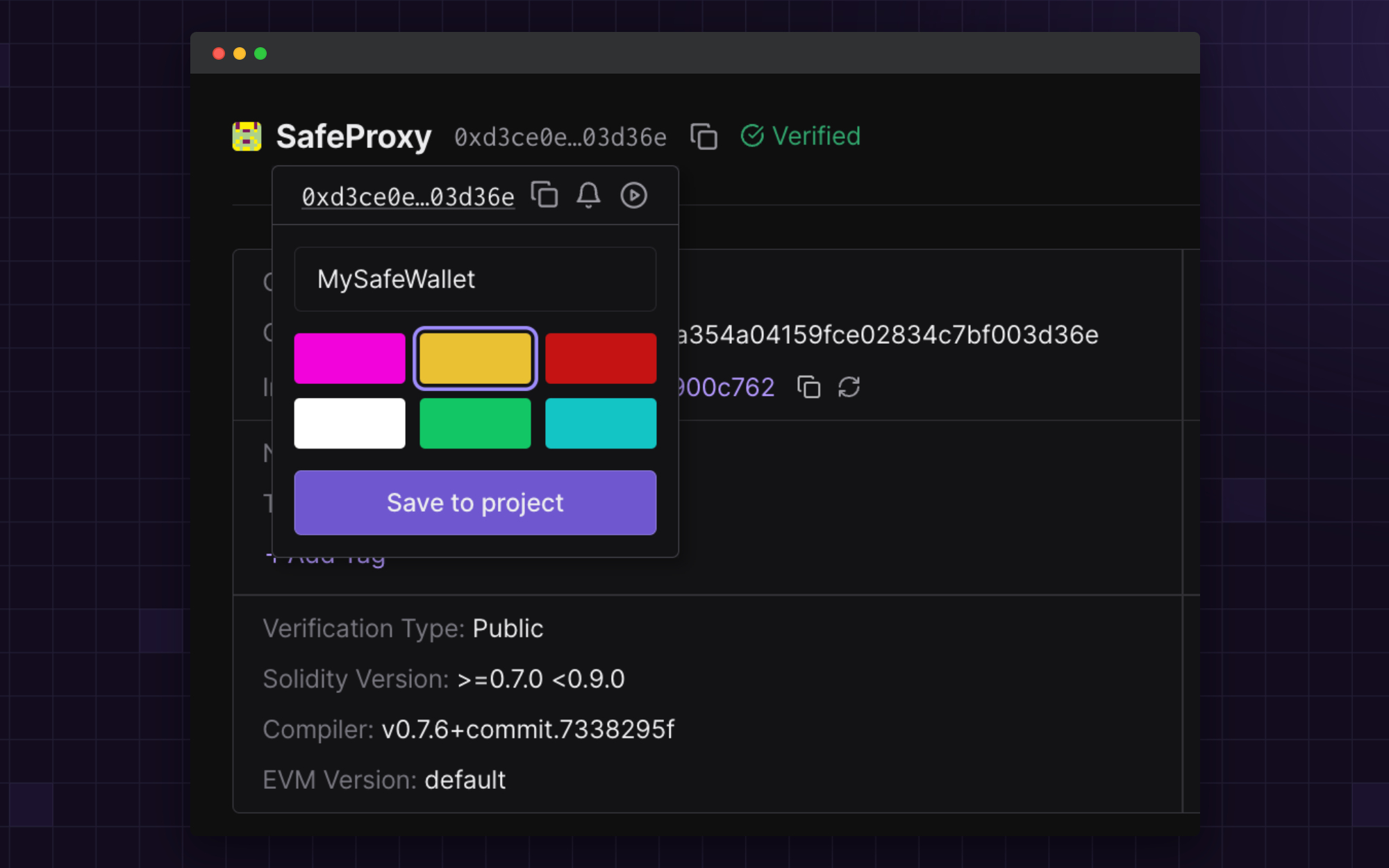Click the refresh icon beside 00c762
Image resolution: width=1389 pixels, height=868 pixels.
[x=849, y=387]
